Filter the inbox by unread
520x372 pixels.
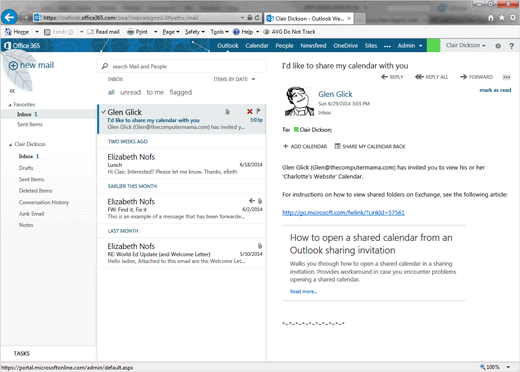point(130,92)
